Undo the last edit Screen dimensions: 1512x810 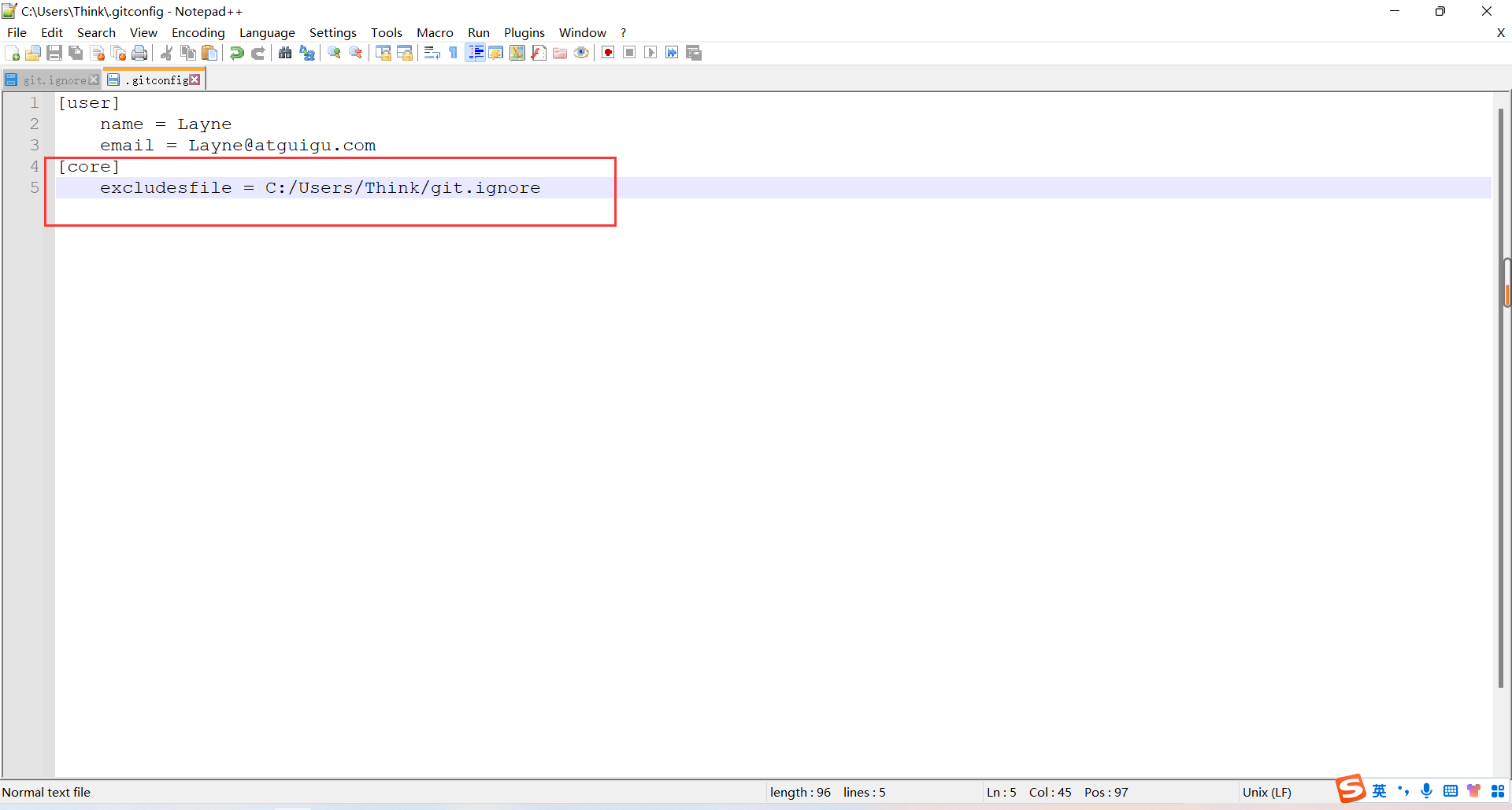236,53
